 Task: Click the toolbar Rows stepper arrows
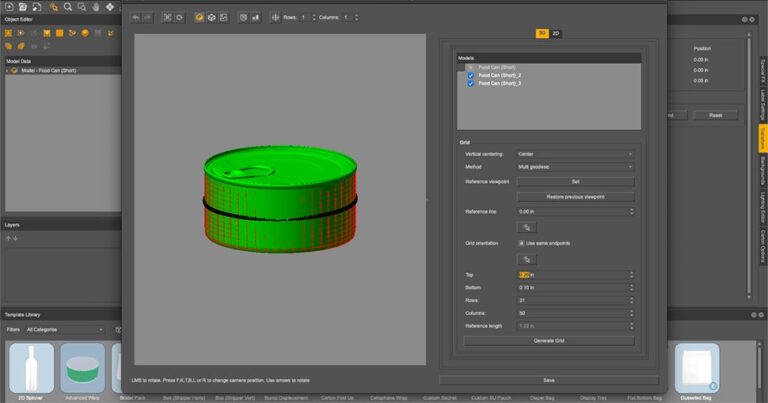click(314, 17)
